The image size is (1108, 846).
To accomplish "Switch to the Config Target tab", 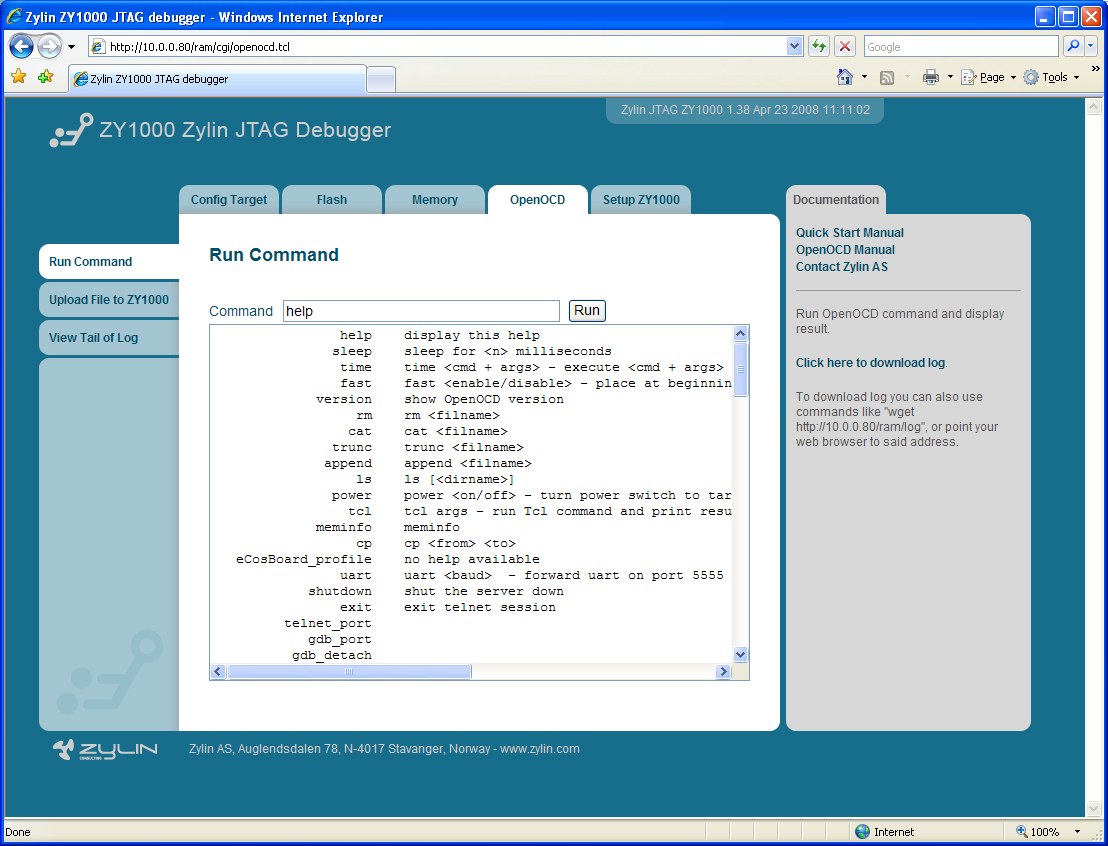I will coord(229,199).
